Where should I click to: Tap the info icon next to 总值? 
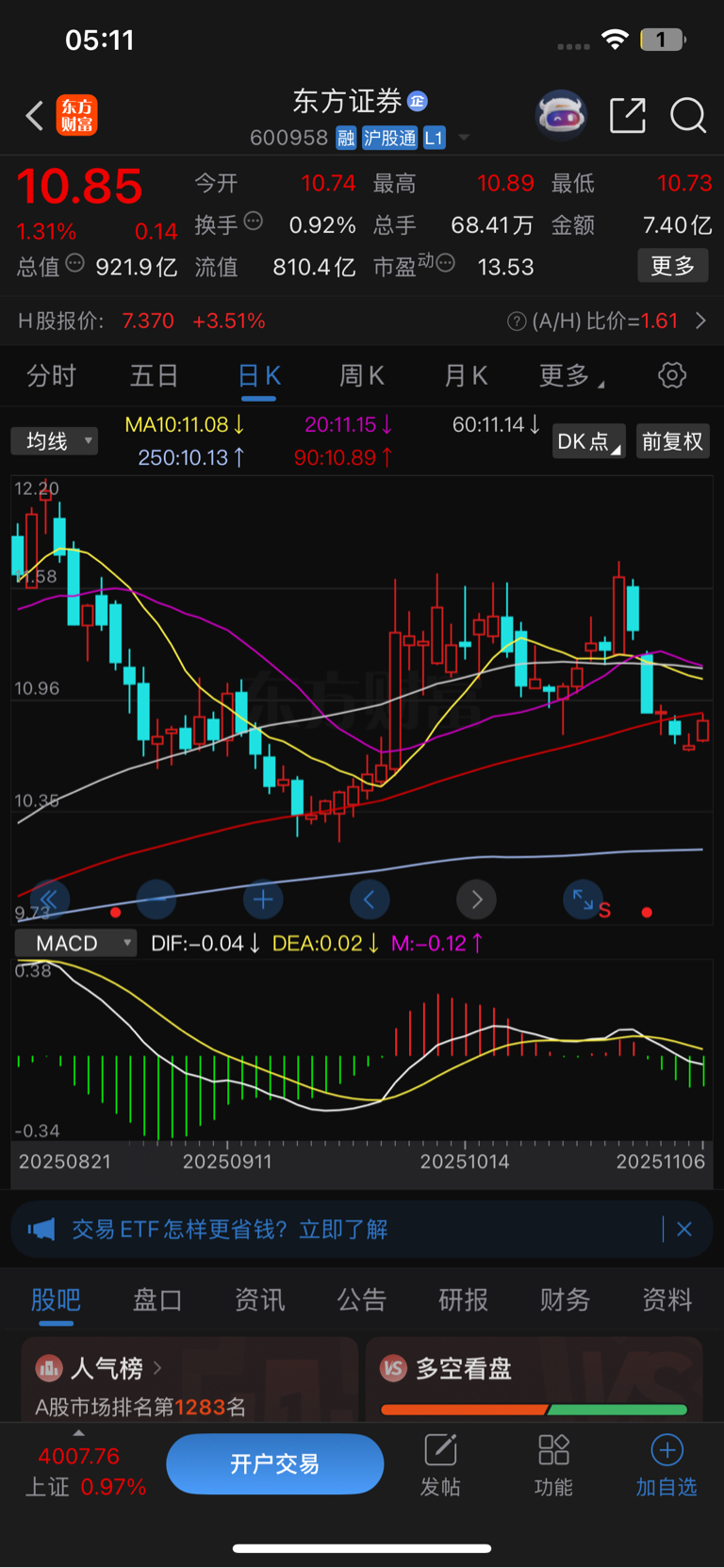75,263
